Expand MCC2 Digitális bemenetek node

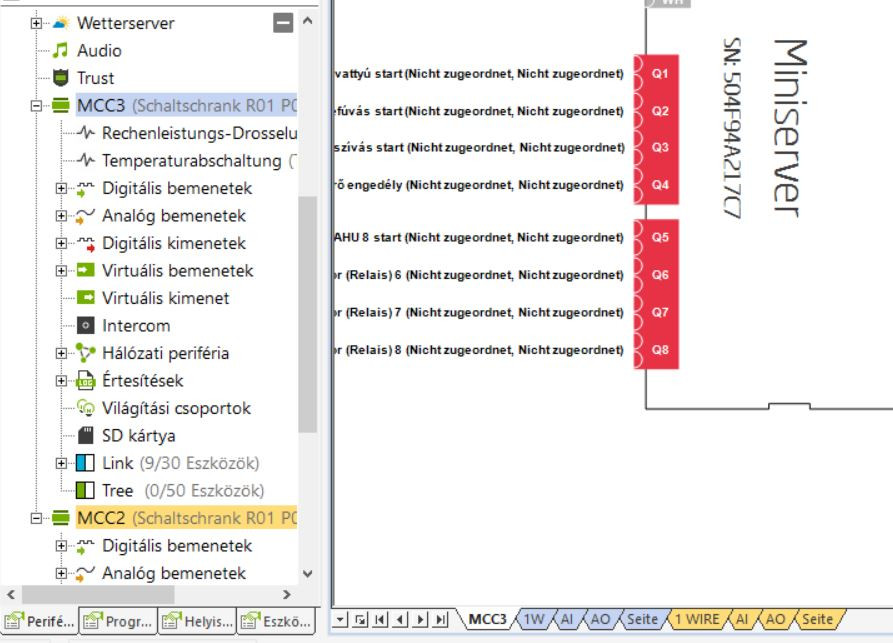pyautogui.click(x=61, y=546)
